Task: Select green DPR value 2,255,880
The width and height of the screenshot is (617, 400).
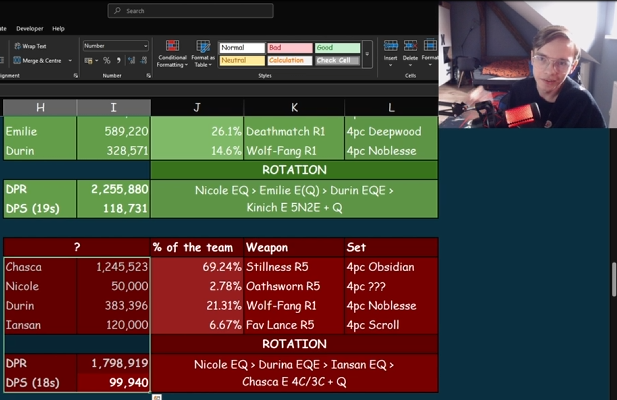Action: point(114,189)
